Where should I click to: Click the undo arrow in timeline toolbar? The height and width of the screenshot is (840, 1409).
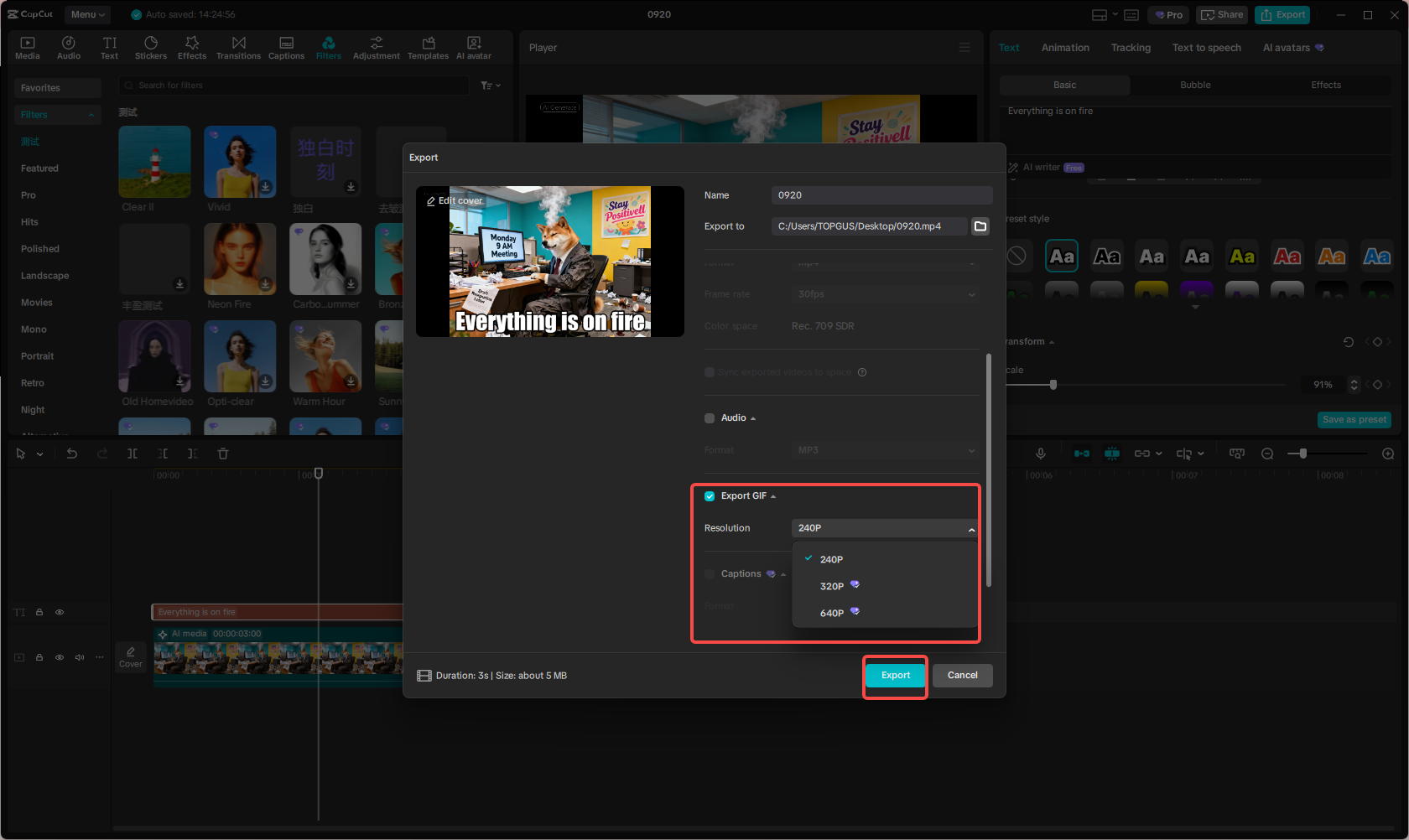pyautogui.click(x=72, y=454)
